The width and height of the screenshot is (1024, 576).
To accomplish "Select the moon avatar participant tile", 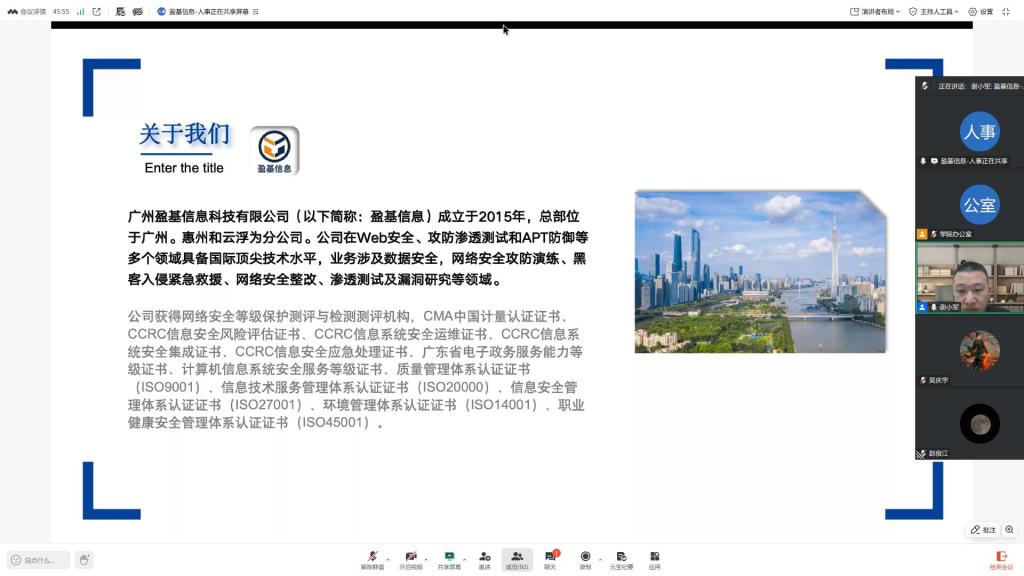I will [980, 424].
